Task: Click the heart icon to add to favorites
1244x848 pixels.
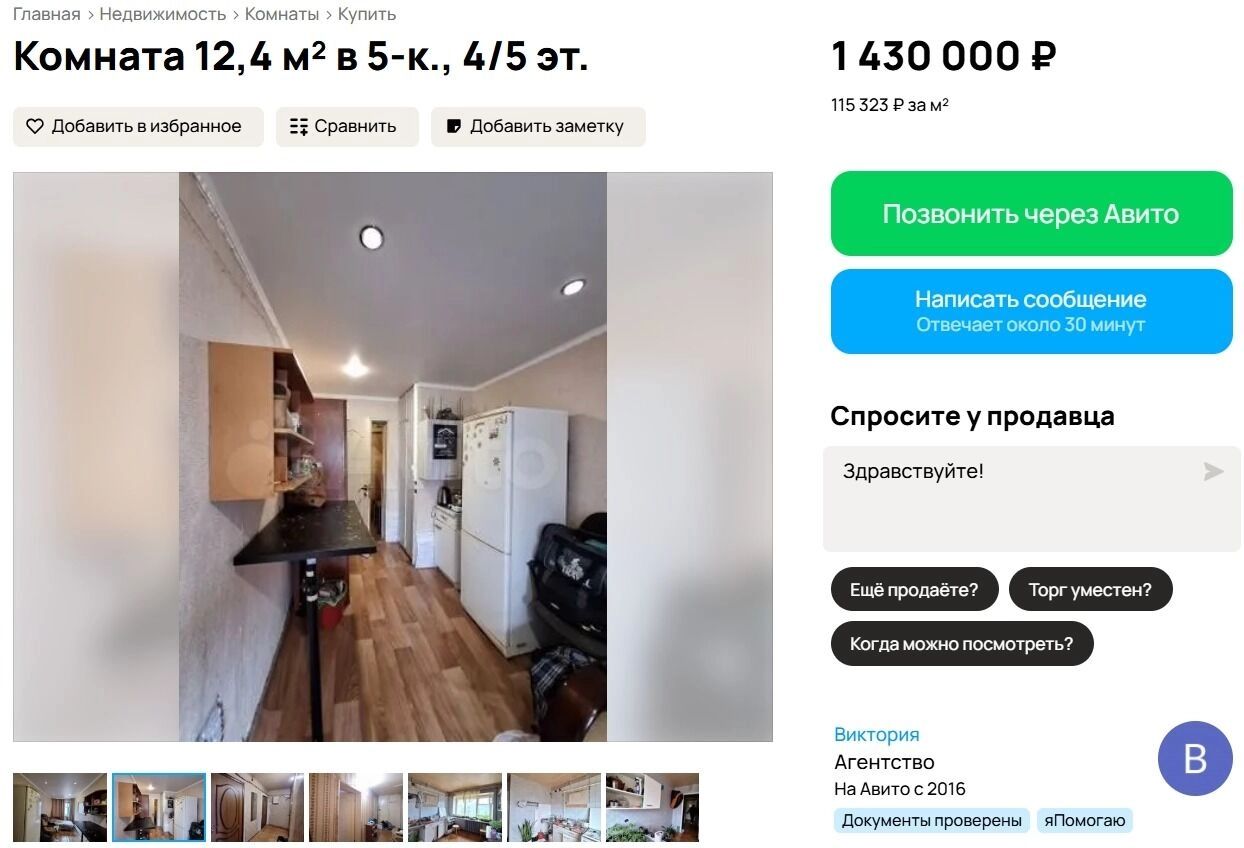Action: [x=35, y=127]
